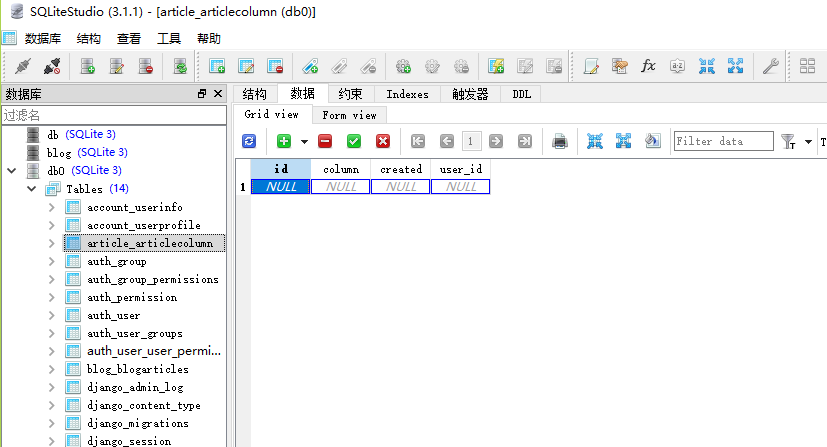Open the 结构 menu in menu bar
The width and height of the screenshot is (827, 447).
point(89,38)
